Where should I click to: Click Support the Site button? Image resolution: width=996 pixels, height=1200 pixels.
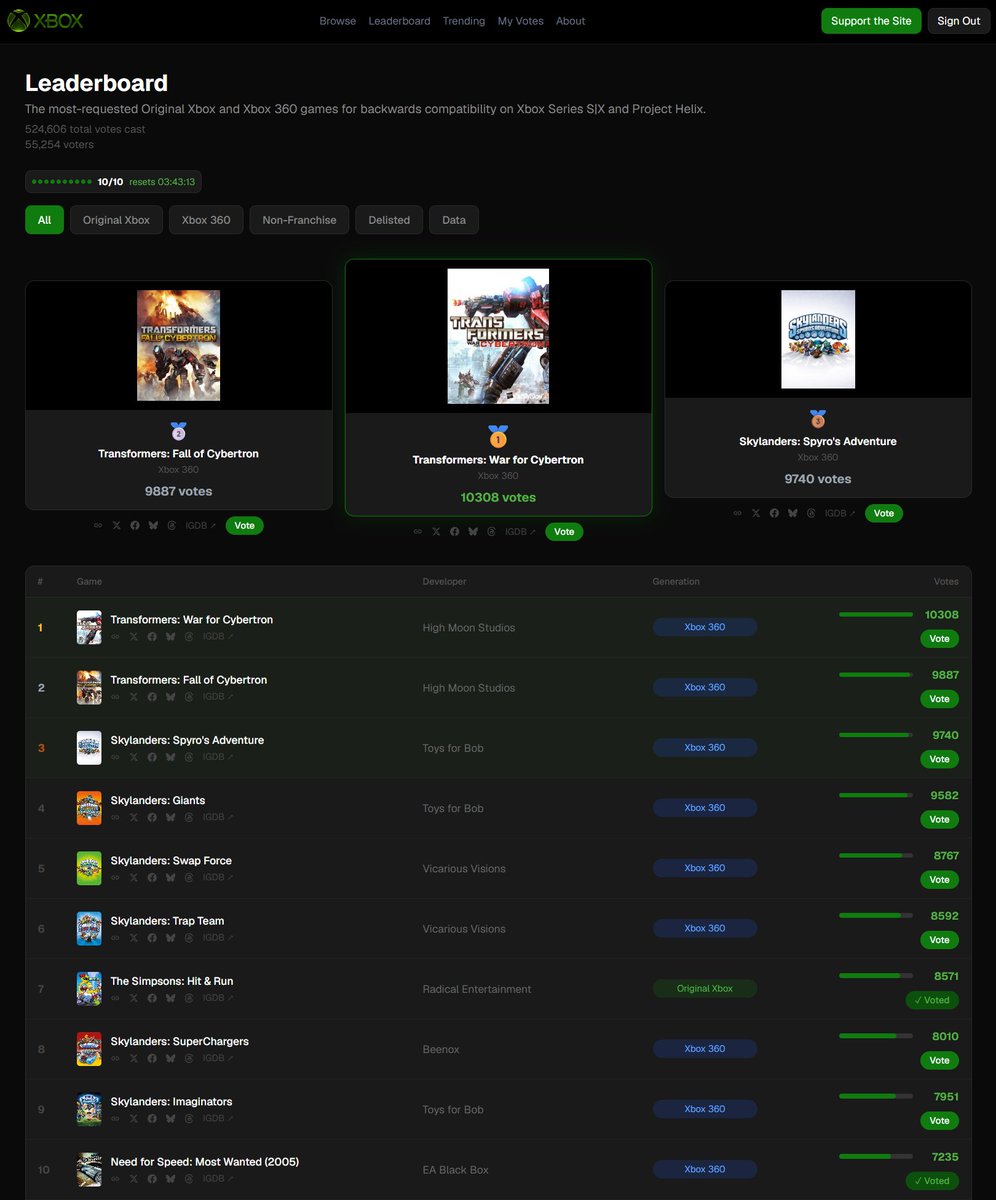tap(872, 21)
